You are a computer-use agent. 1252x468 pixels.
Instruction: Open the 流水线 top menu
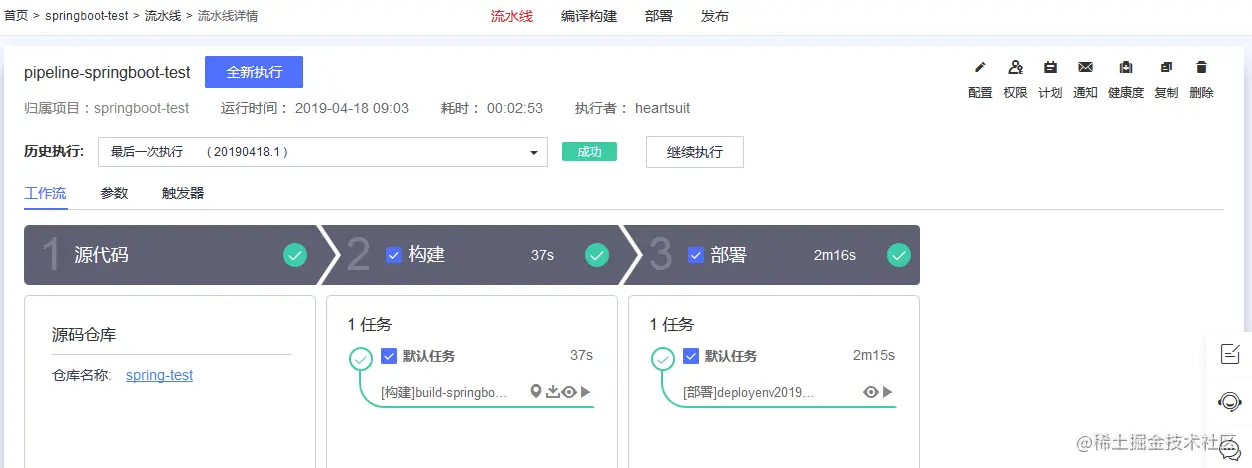click(512, 16)
